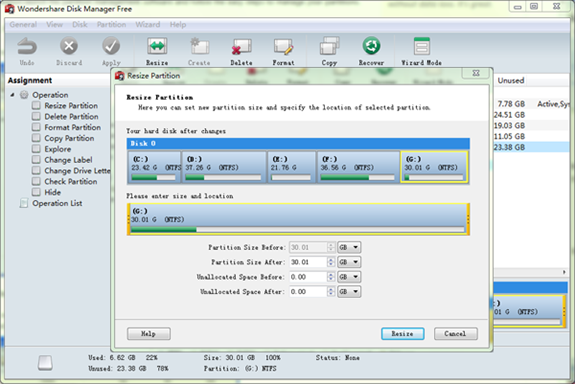The image size is (575, 384).
Task: Open the Wizard menu
Action: 147,25
